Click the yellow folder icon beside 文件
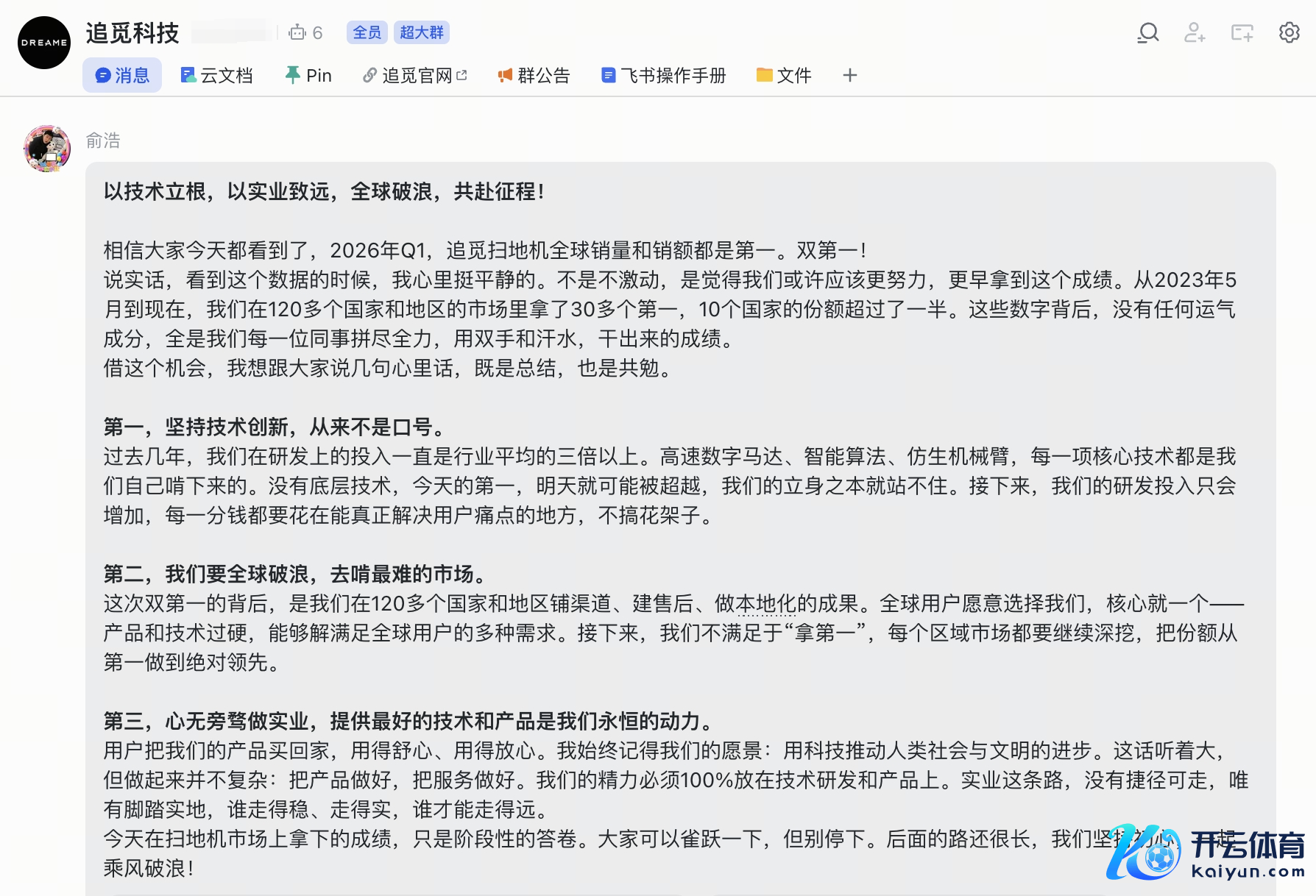 [x=765, y=75]
